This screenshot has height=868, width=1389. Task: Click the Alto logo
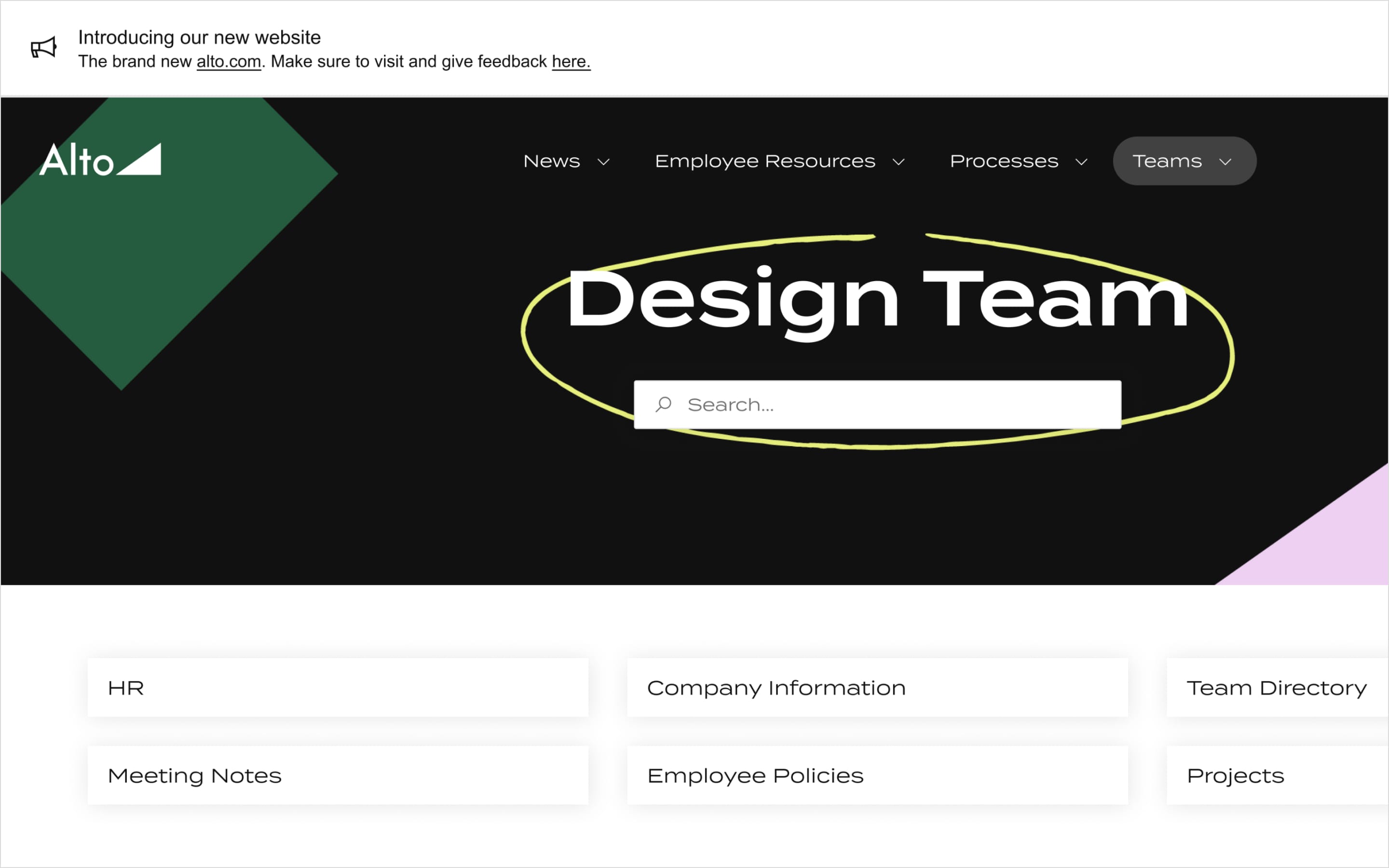pos(100,160)
